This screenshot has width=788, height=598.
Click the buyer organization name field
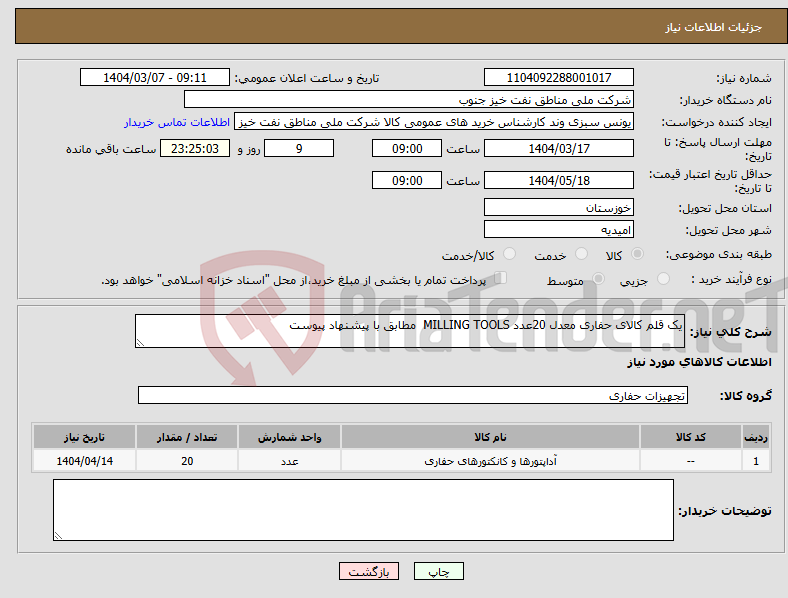pos(409,99)
